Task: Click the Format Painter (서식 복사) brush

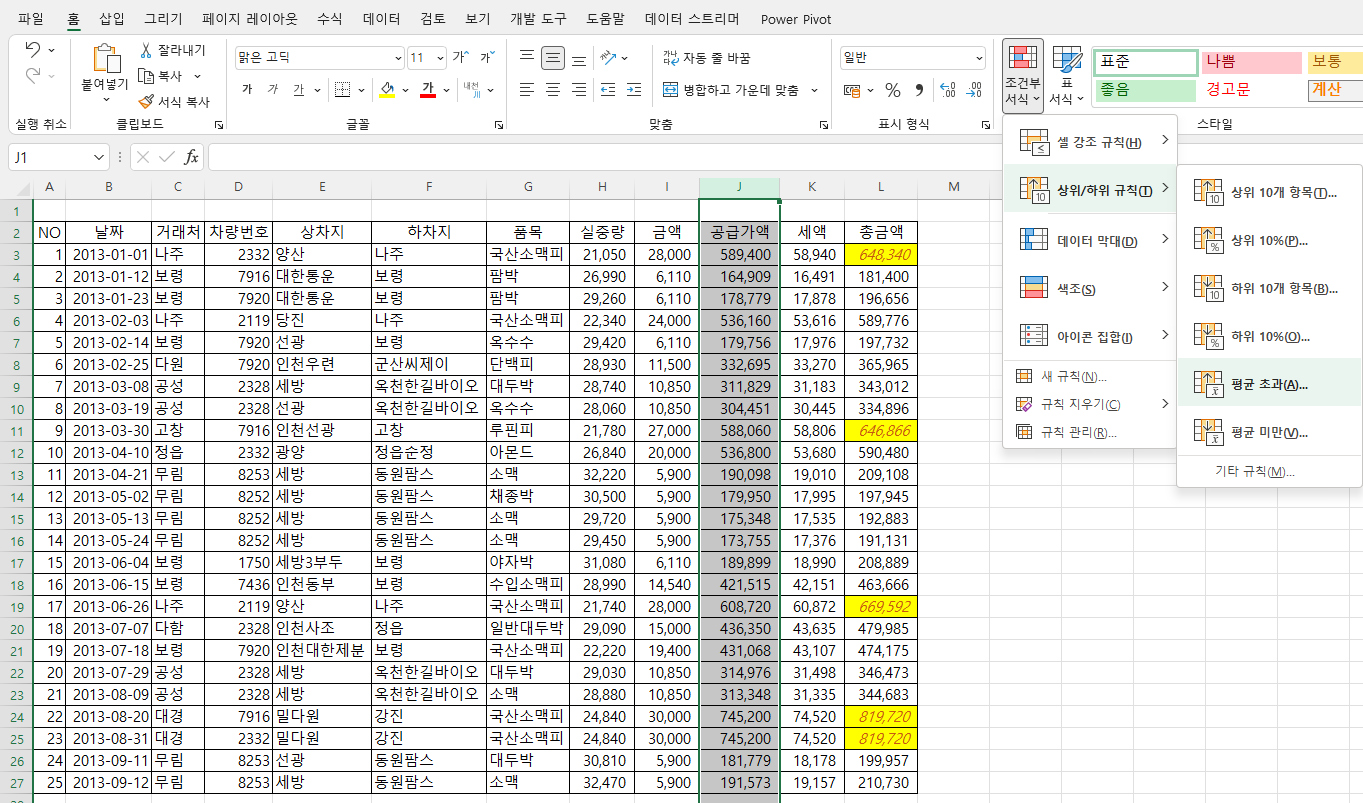Action: pos(147,101)
